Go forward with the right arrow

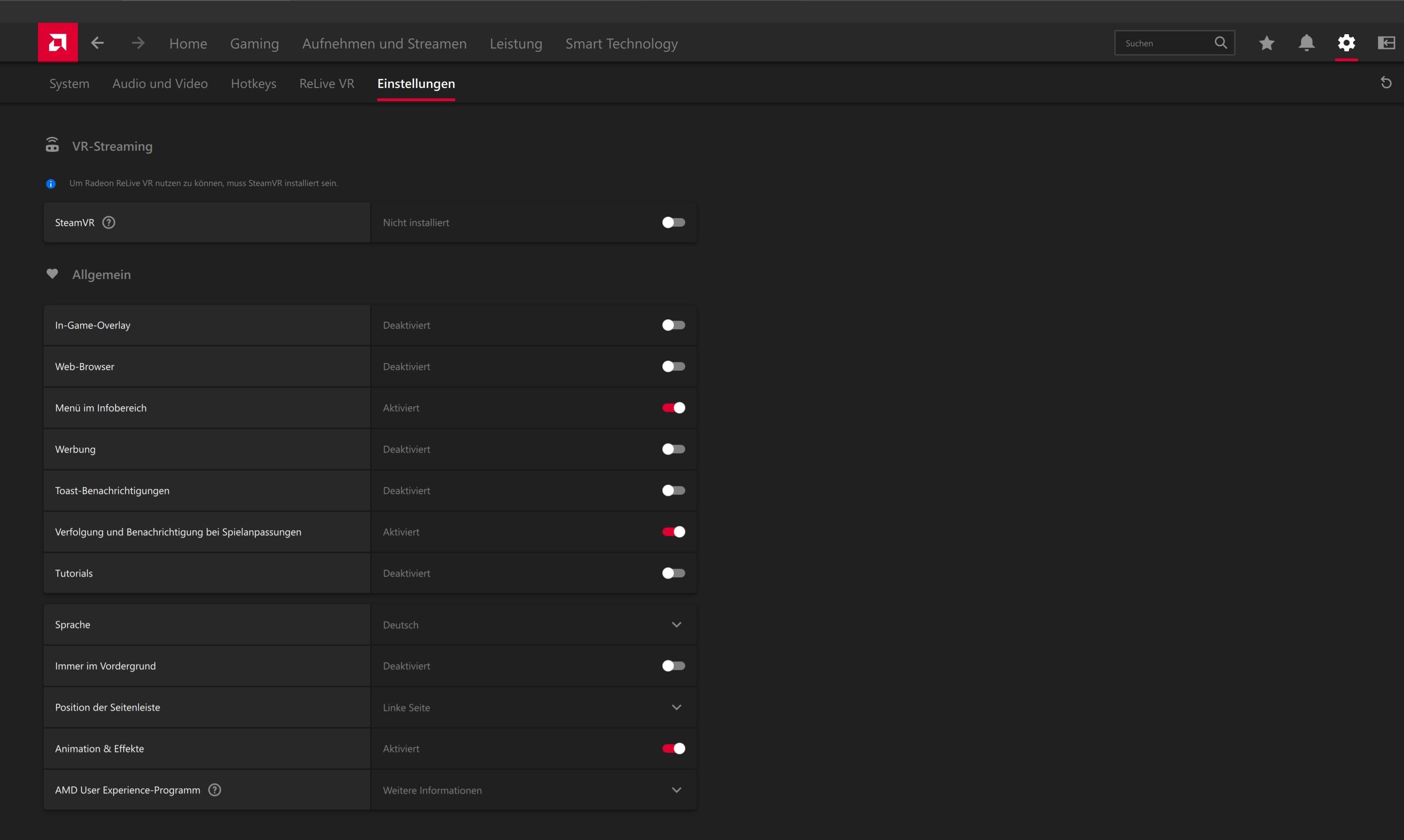(x=138, y=43)
